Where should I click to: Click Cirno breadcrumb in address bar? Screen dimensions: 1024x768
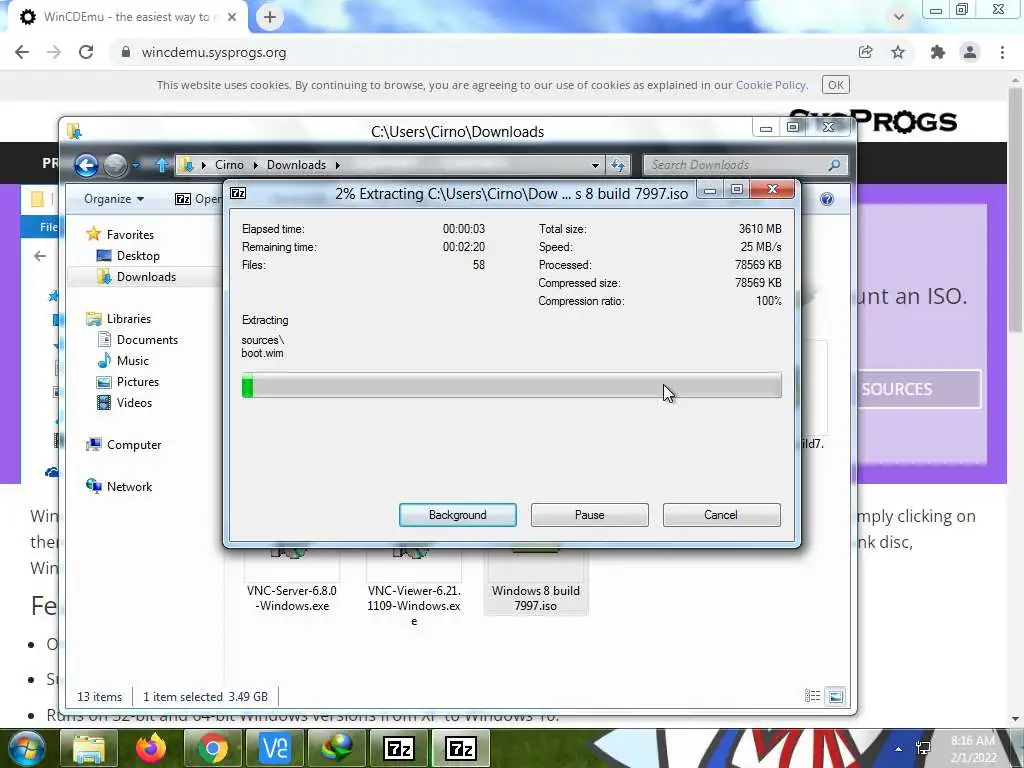[229, 165]
